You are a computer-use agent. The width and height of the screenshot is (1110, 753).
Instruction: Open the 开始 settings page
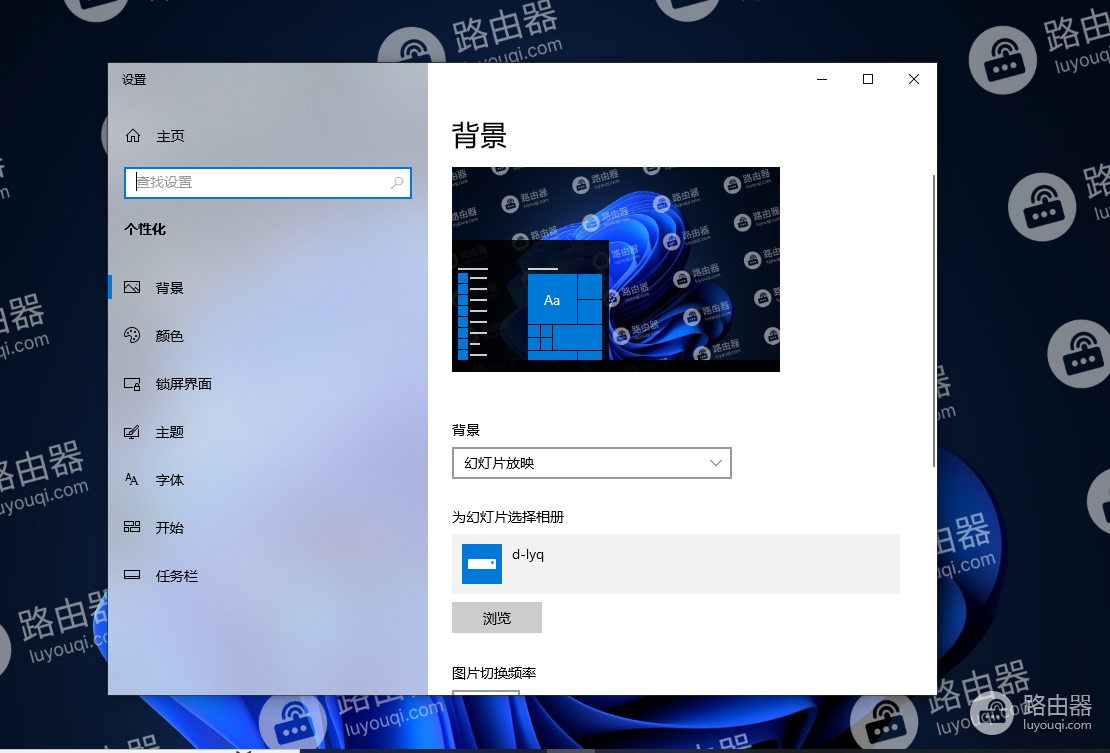tap(268, 527)
